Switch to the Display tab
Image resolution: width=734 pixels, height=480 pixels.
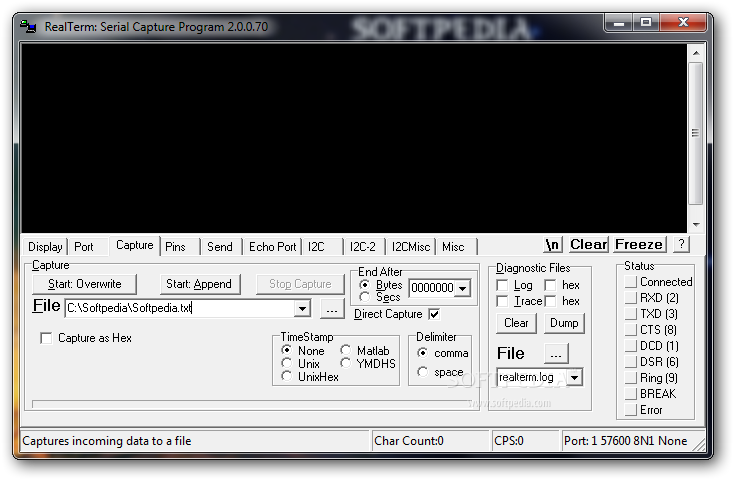point(45,247)
